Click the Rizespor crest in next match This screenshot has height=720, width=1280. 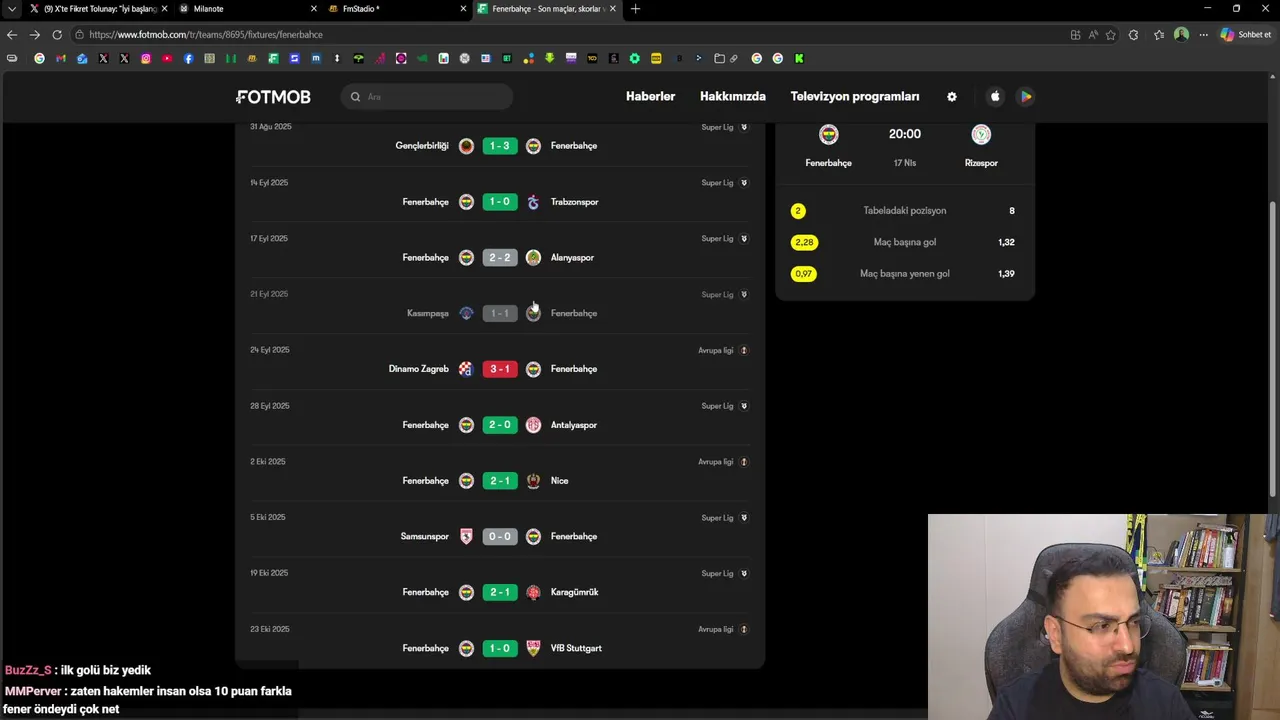981,135
